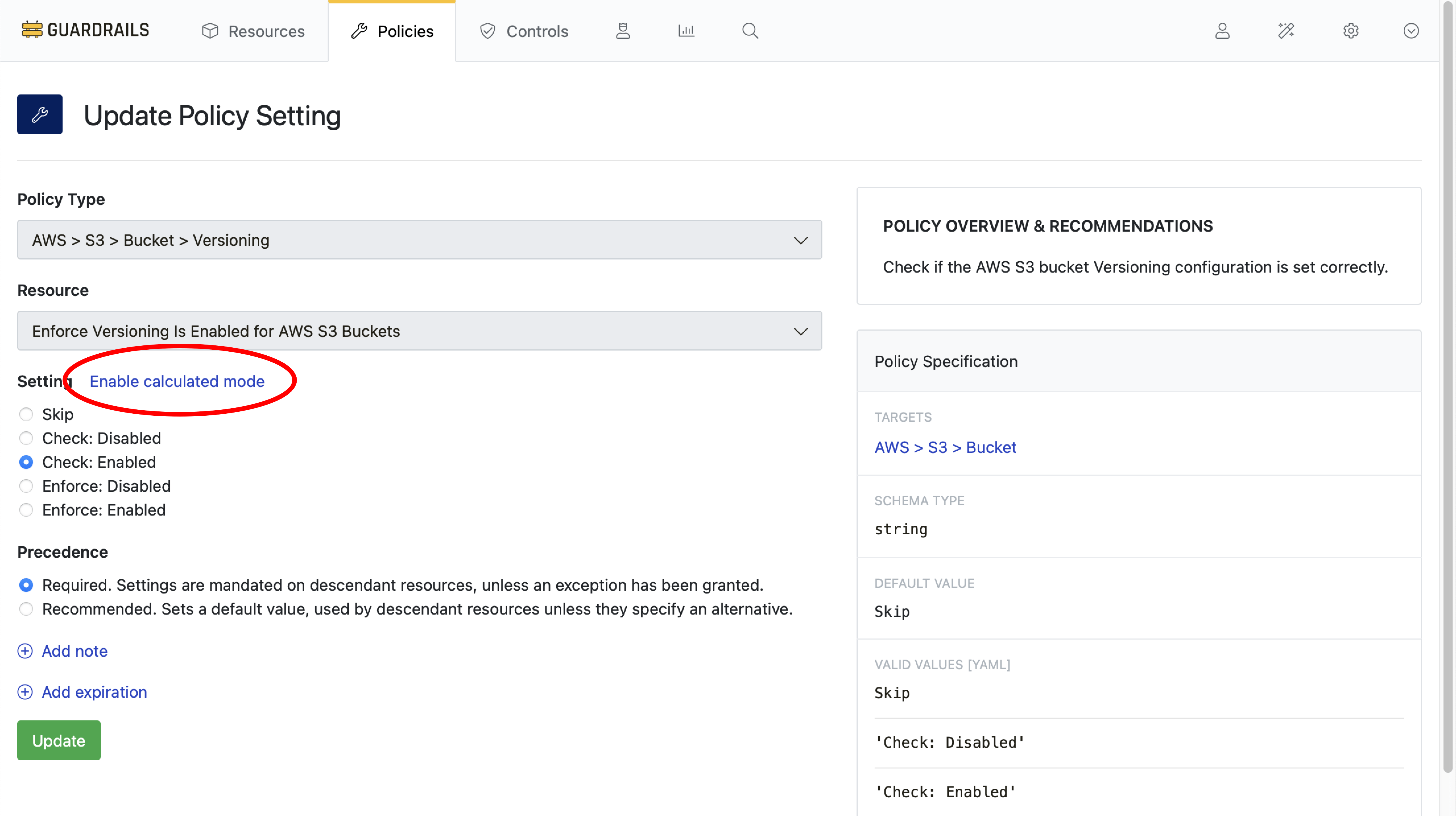Viewport: 1456px width, 816px height.
Task: Open search with the magnifier icon
Action: pyautogui.click(x=750, y=30)
